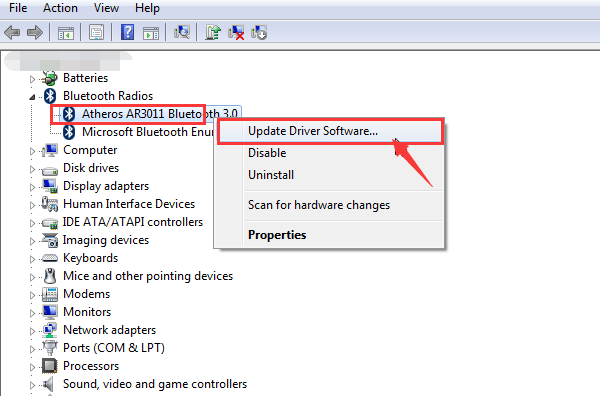Expand the Disk drives node arrow
The image size is (600, 396).
point(32,169)
